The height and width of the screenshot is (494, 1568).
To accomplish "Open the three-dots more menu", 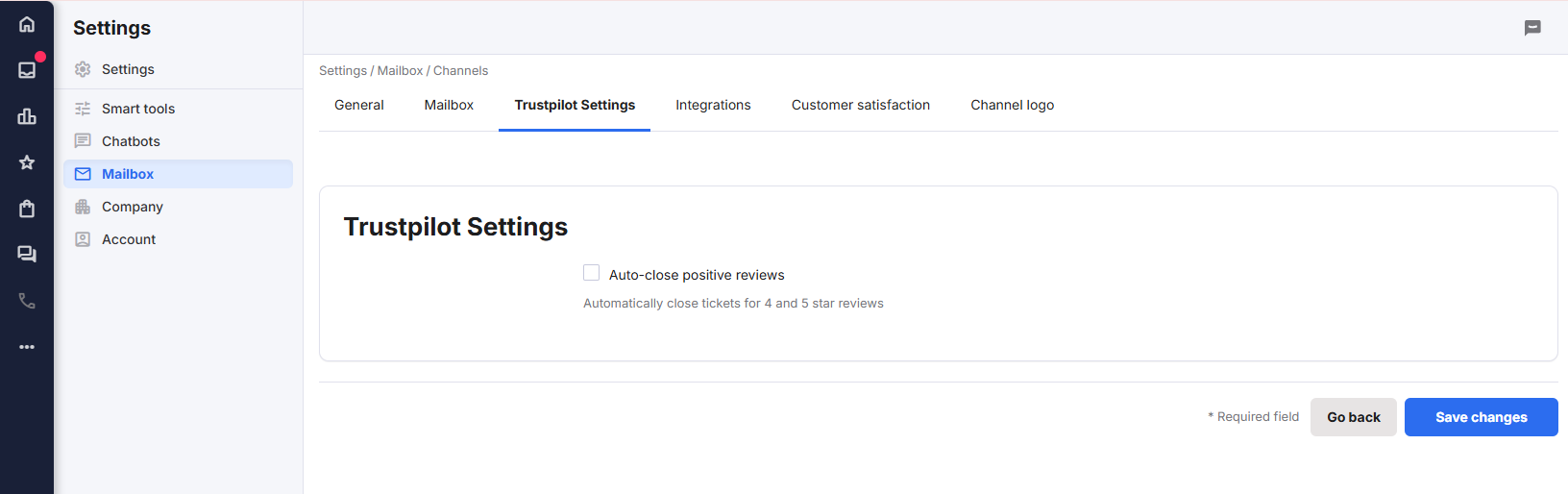I will 27,347.
